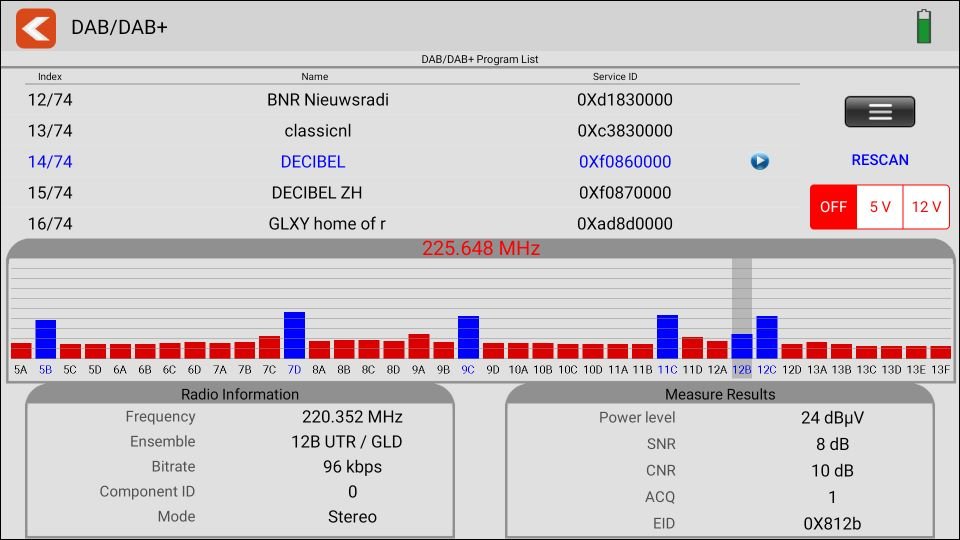Set antenna power to 5 V

click(880, 207)
